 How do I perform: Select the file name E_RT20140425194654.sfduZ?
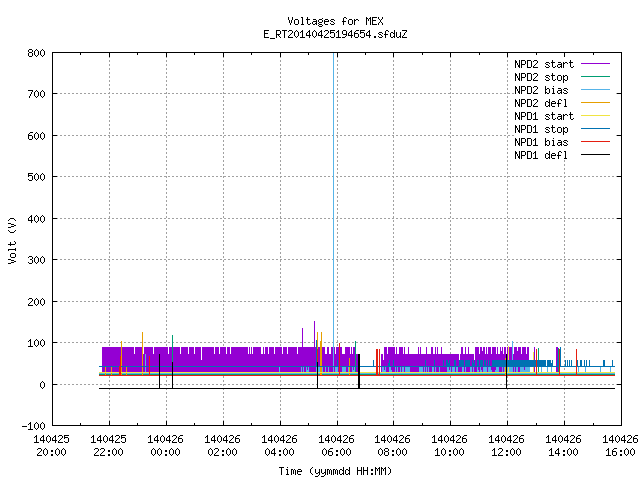click(335, 34)
